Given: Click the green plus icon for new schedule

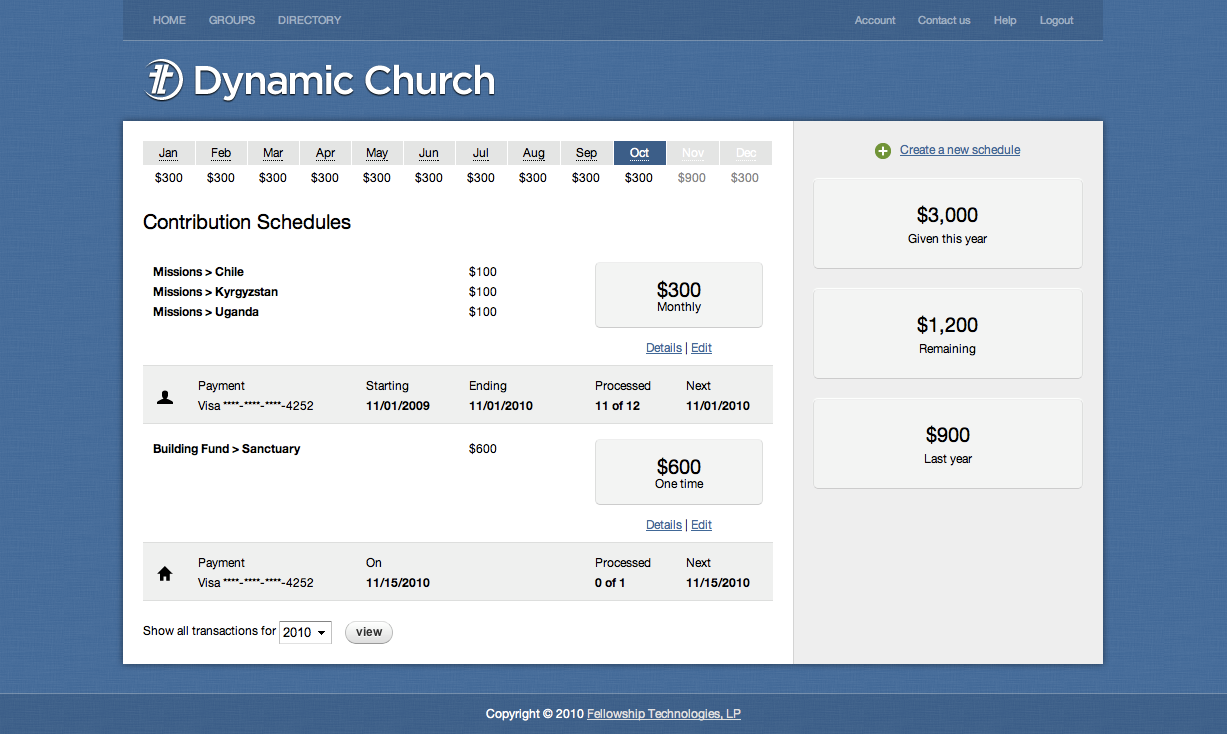Looking at the screenshot, I should [x=882, y=151].
